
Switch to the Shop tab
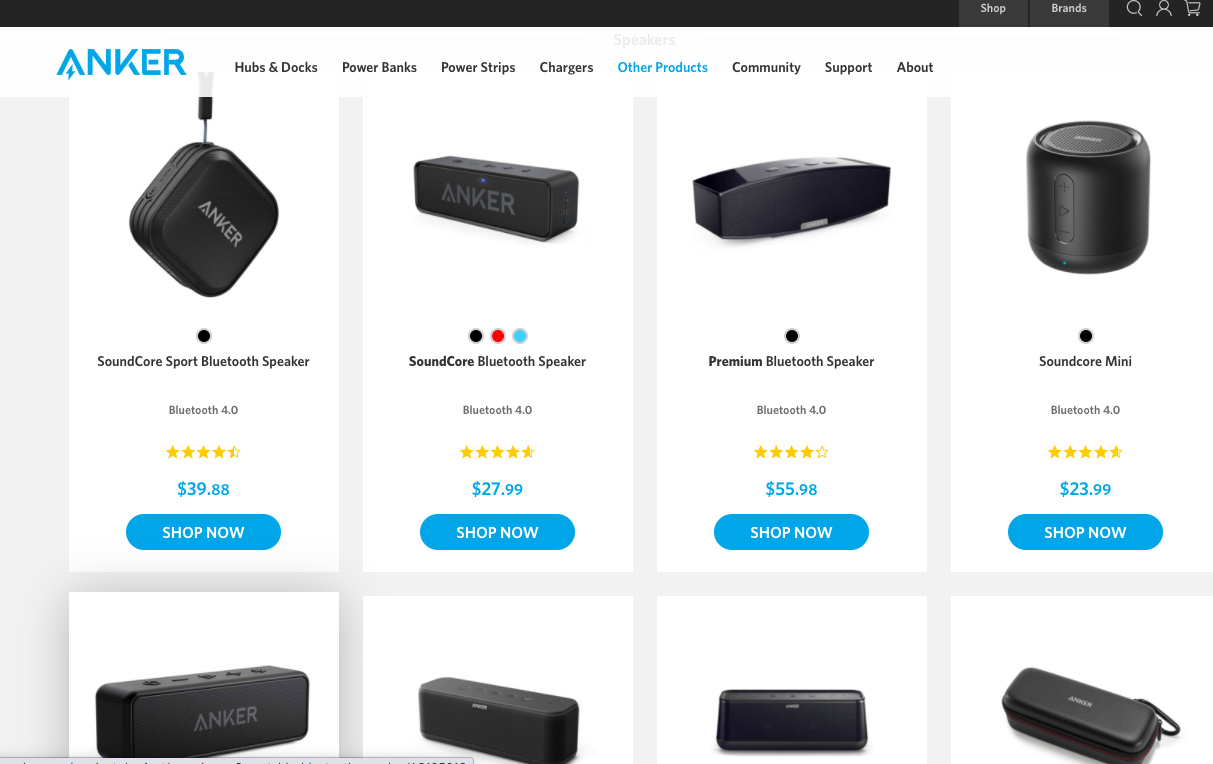[x=993, y=9]
